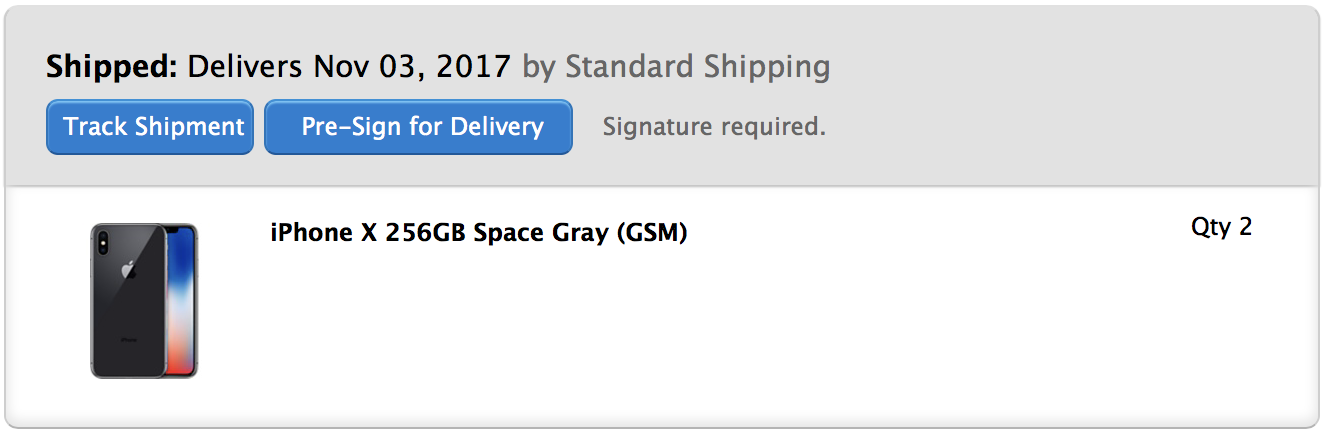Click the number 2 in the quantity
The width and height of the screenshot is (1328, 434).
[1245, 227]
